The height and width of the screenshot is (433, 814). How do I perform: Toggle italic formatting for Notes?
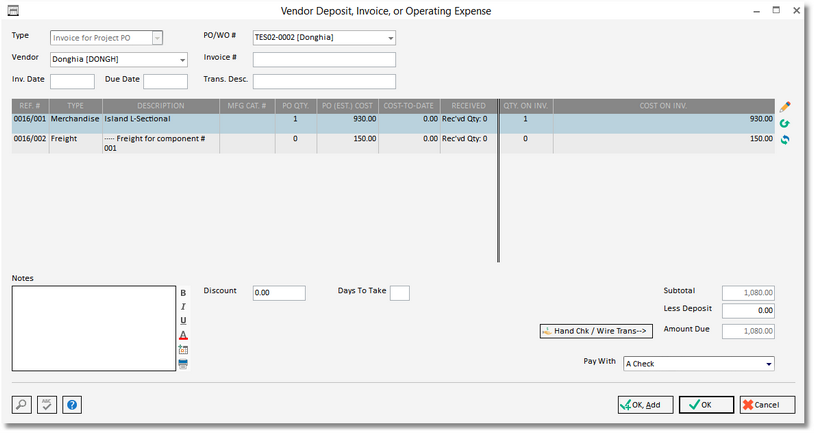pyautogui.click(x=183, y=307)
